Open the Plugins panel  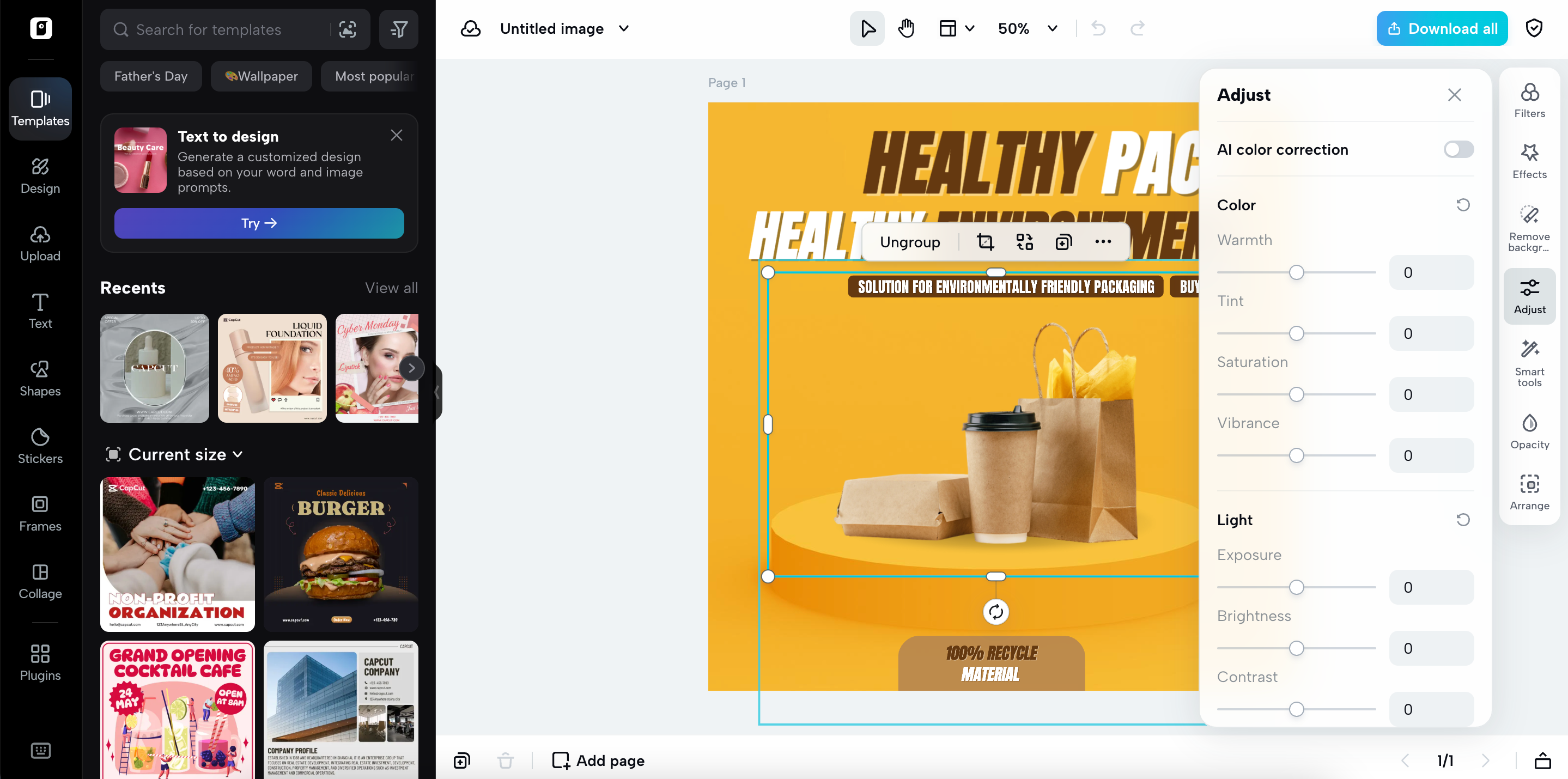coord(40,663)
